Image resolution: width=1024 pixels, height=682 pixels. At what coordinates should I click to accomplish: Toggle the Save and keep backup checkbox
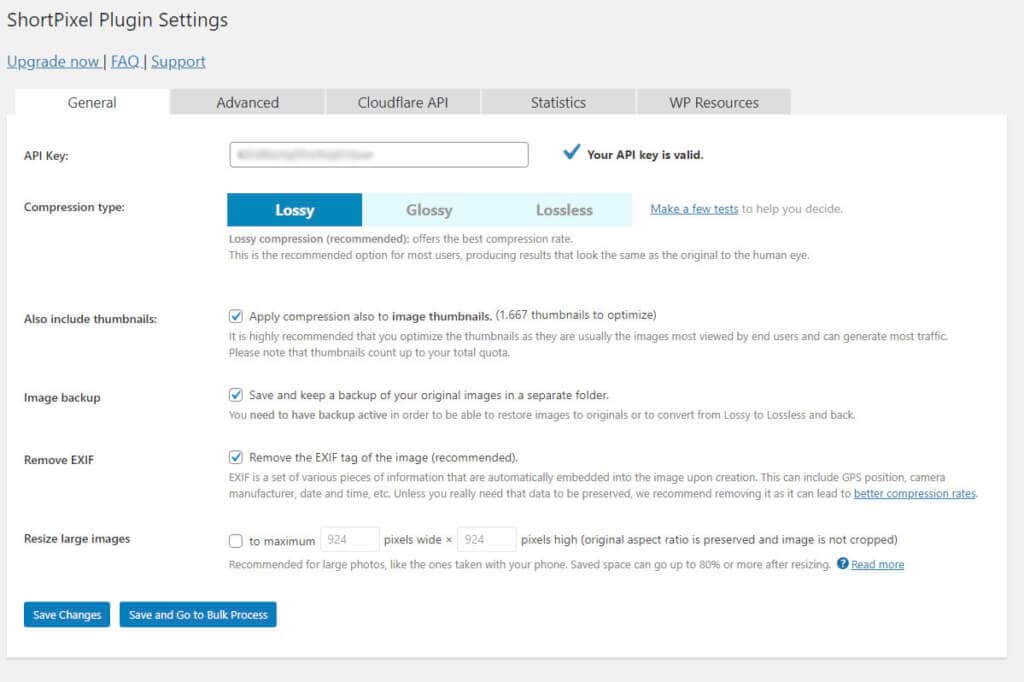[x=236, y=395]
